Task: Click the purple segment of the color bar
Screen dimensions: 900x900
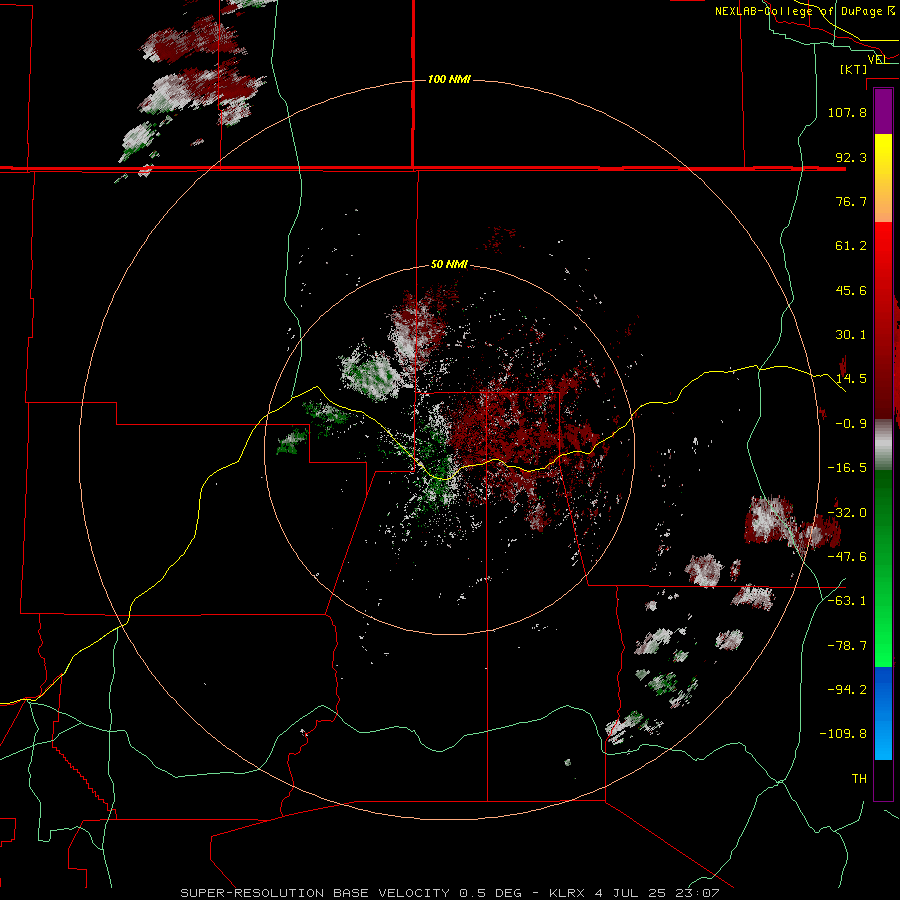Action: coord(883,111)
